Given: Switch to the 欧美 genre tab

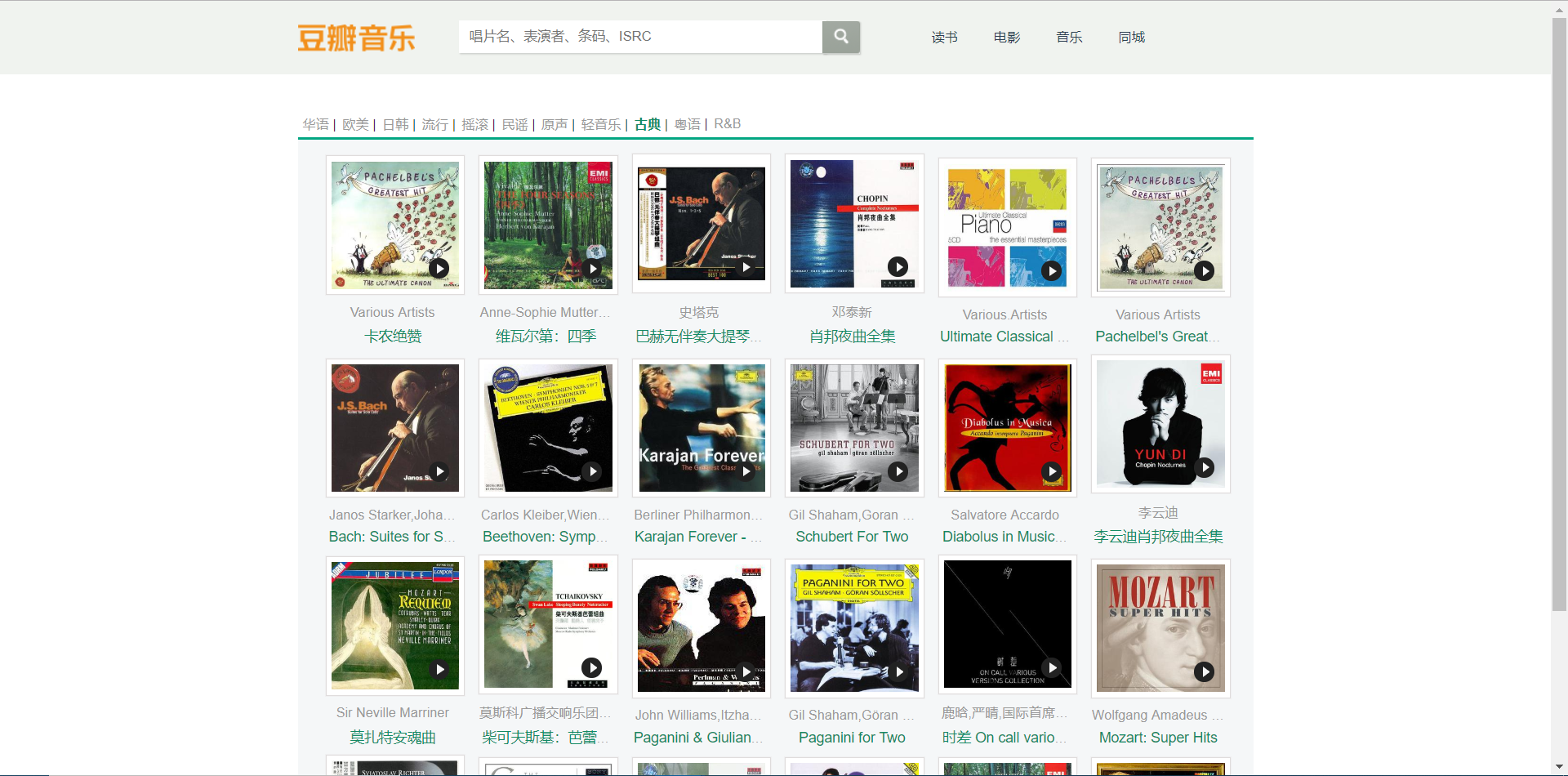Looking at the screenshot, I should 355,124.
